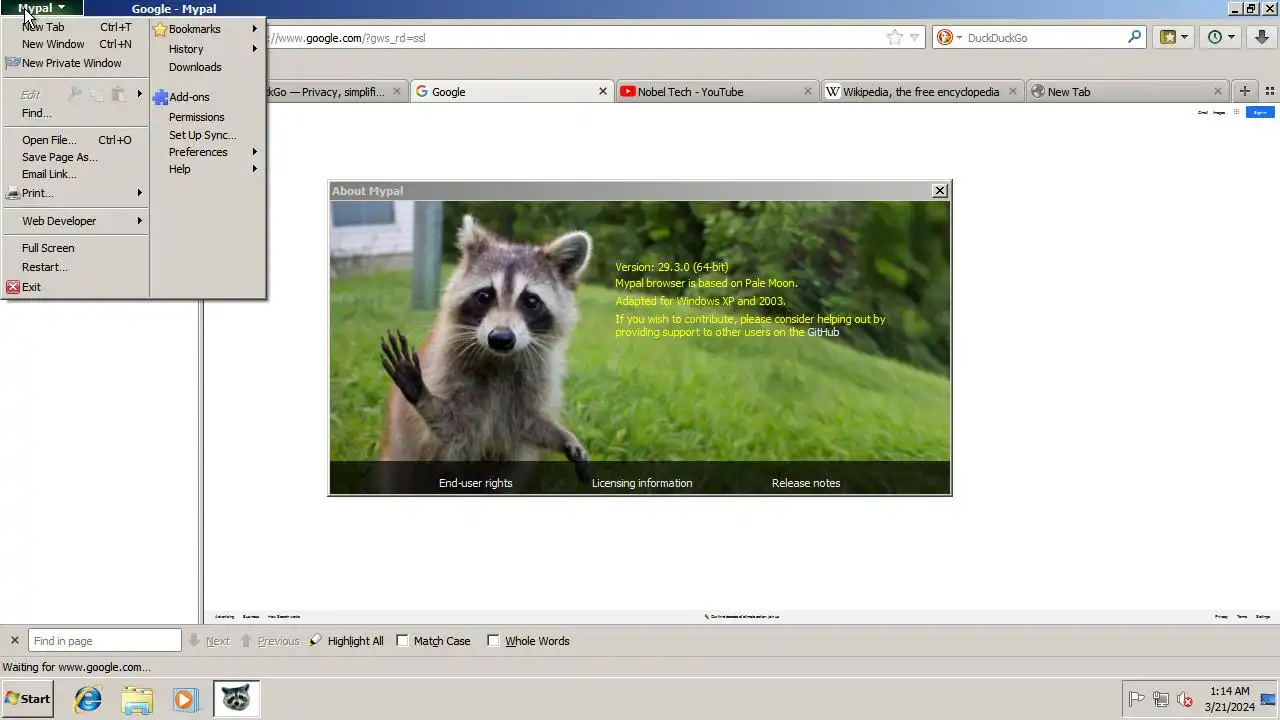Click the Find in page field
Screen dimensions: 1280x720
click(104, 641)
